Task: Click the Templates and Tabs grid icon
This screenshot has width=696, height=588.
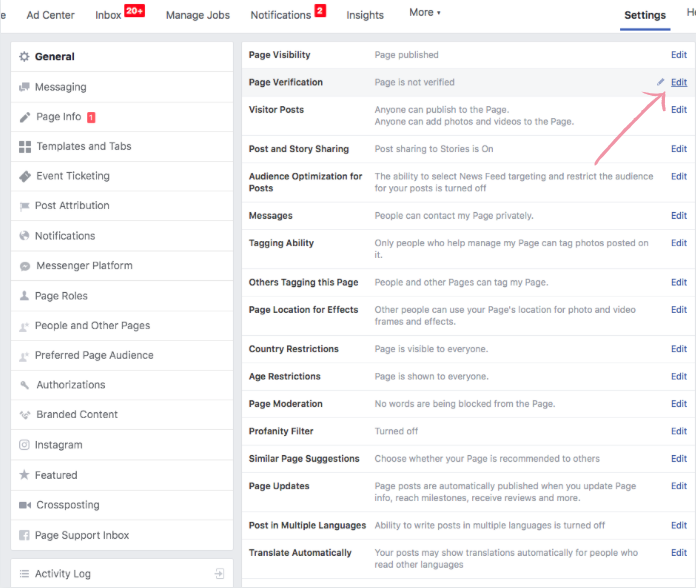Action: (25, 146)
